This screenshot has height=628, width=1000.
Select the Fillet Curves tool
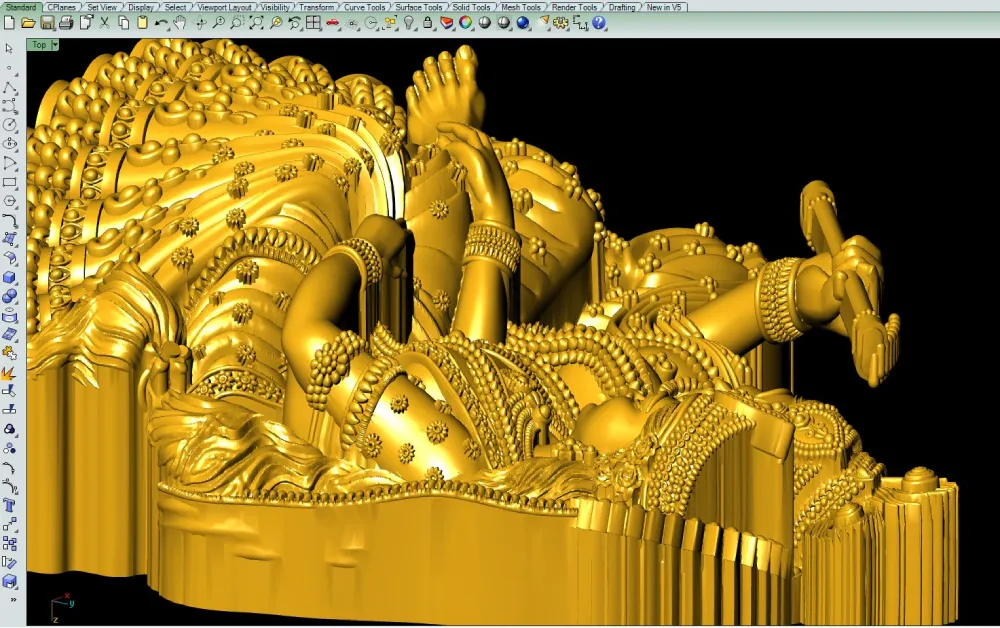pos(9,221)
